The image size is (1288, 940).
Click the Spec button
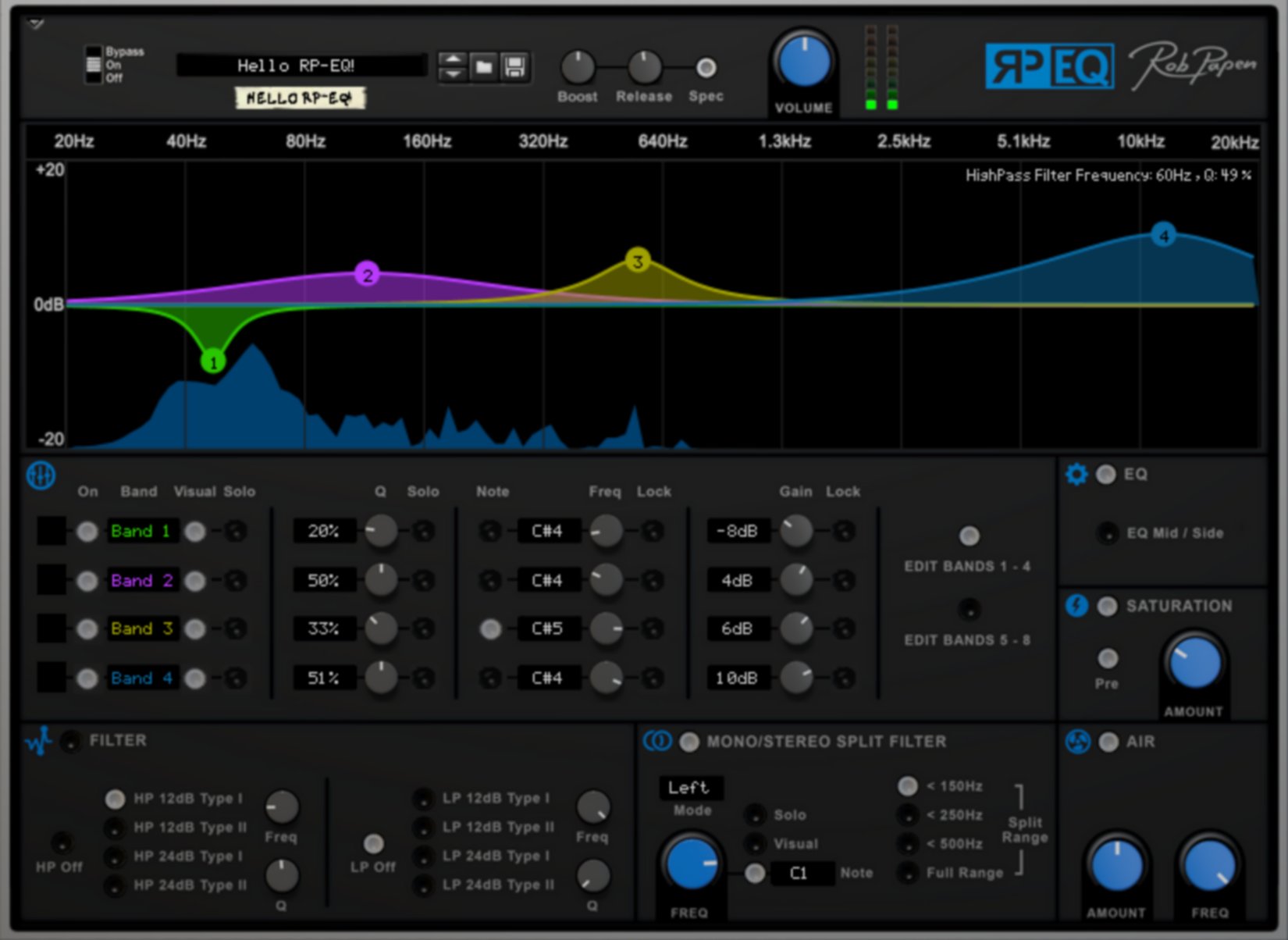tap(705, 67)
